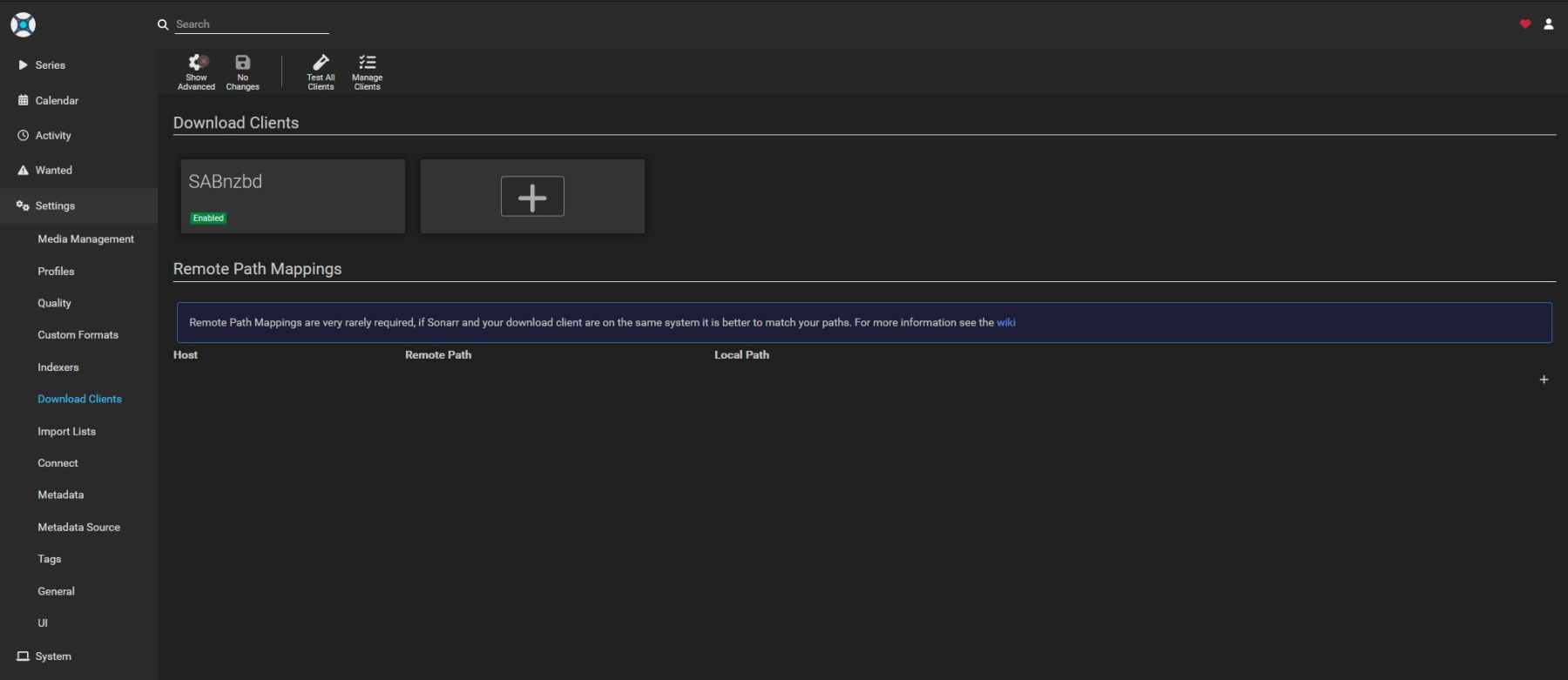The image size is (1568, 680).
Task: Open the SABnzbd client card
Action: (292, 196)
